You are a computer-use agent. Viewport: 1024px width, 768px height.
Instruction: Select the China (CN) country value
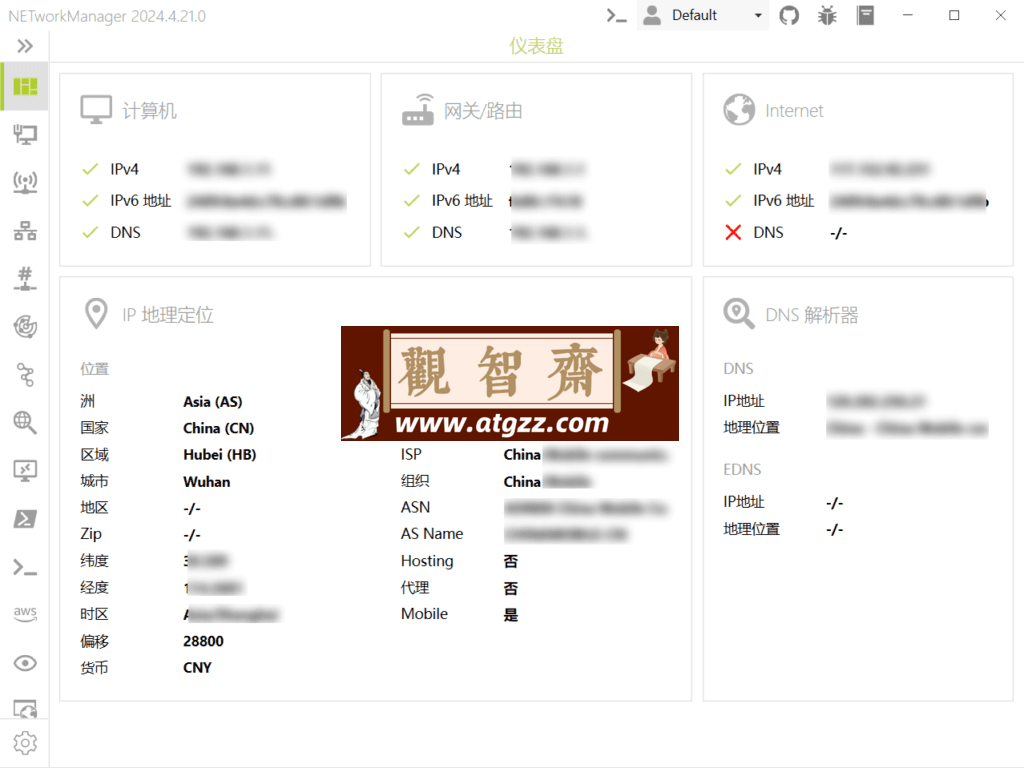point(219,428)
